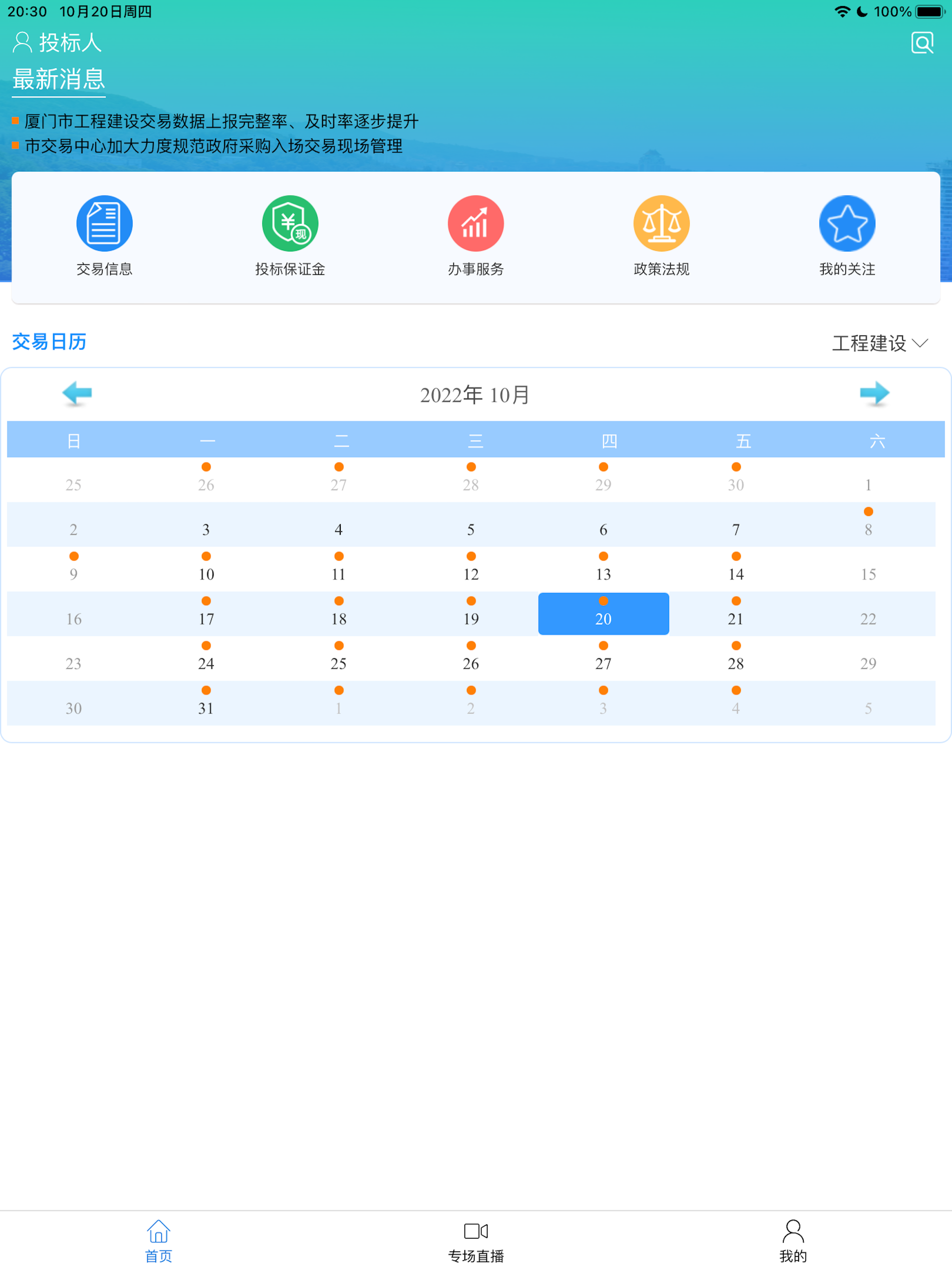Open the 投标保证金 shield icon
This screenshot has width=952, height=1270.
[x=290, y=223]
